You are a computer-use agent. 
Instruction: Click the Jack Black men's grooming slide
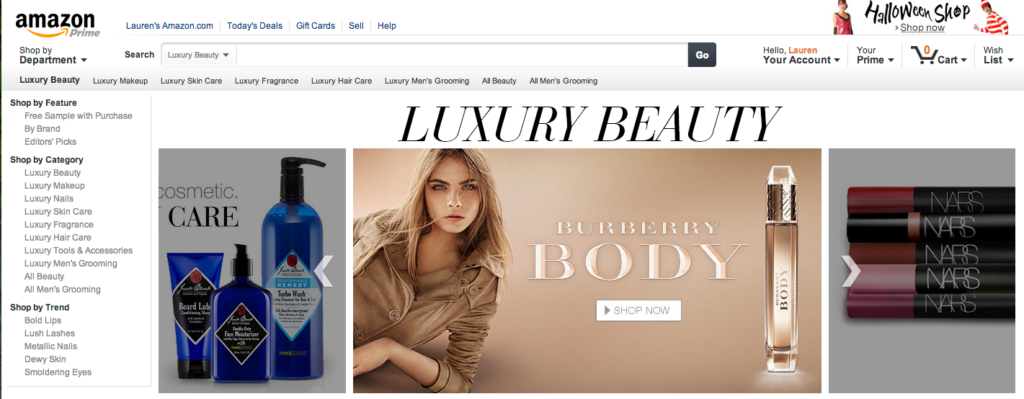pyautogui.click(x=252, y=270)
